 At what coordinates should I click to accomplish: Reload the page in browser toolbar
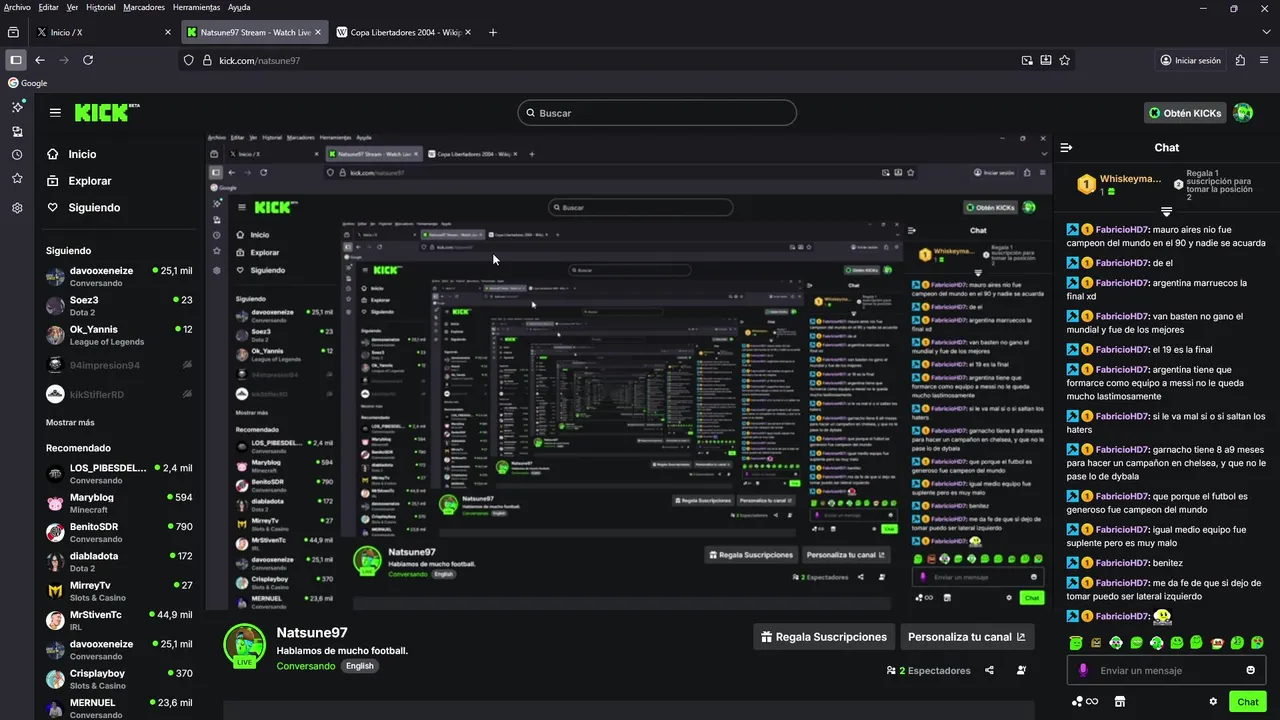click(88, 60)
